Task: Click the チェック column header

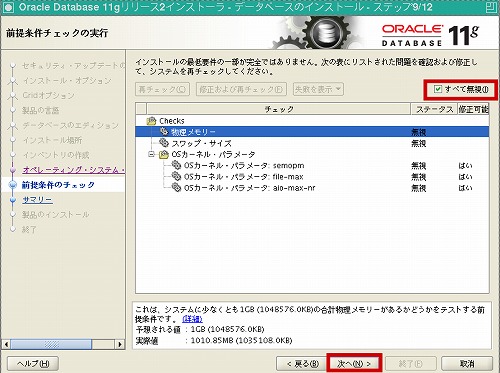Action: click(x=279, y=109)
